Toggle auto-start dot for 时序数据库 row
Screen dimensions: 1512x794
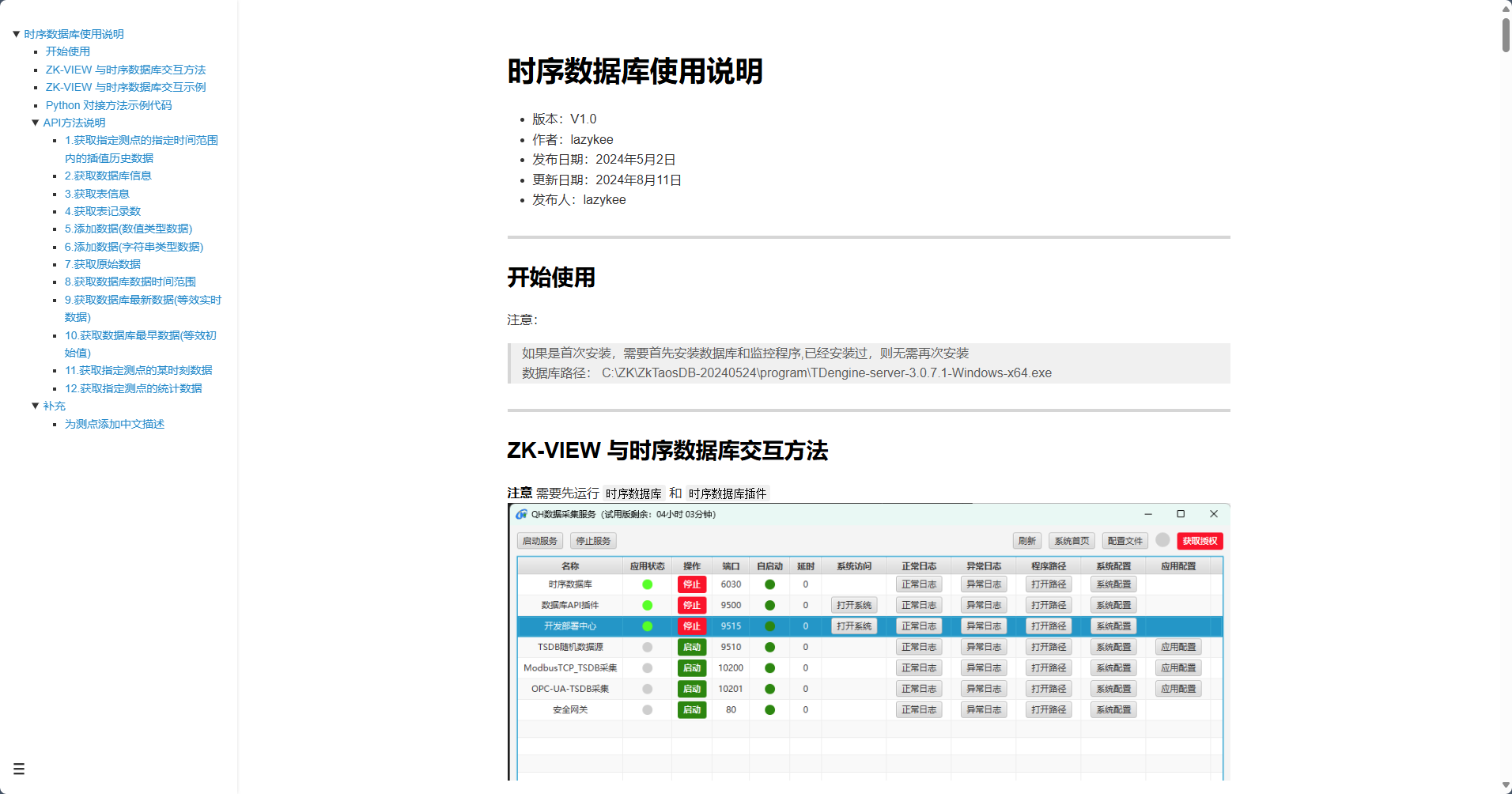coord(769,584)
